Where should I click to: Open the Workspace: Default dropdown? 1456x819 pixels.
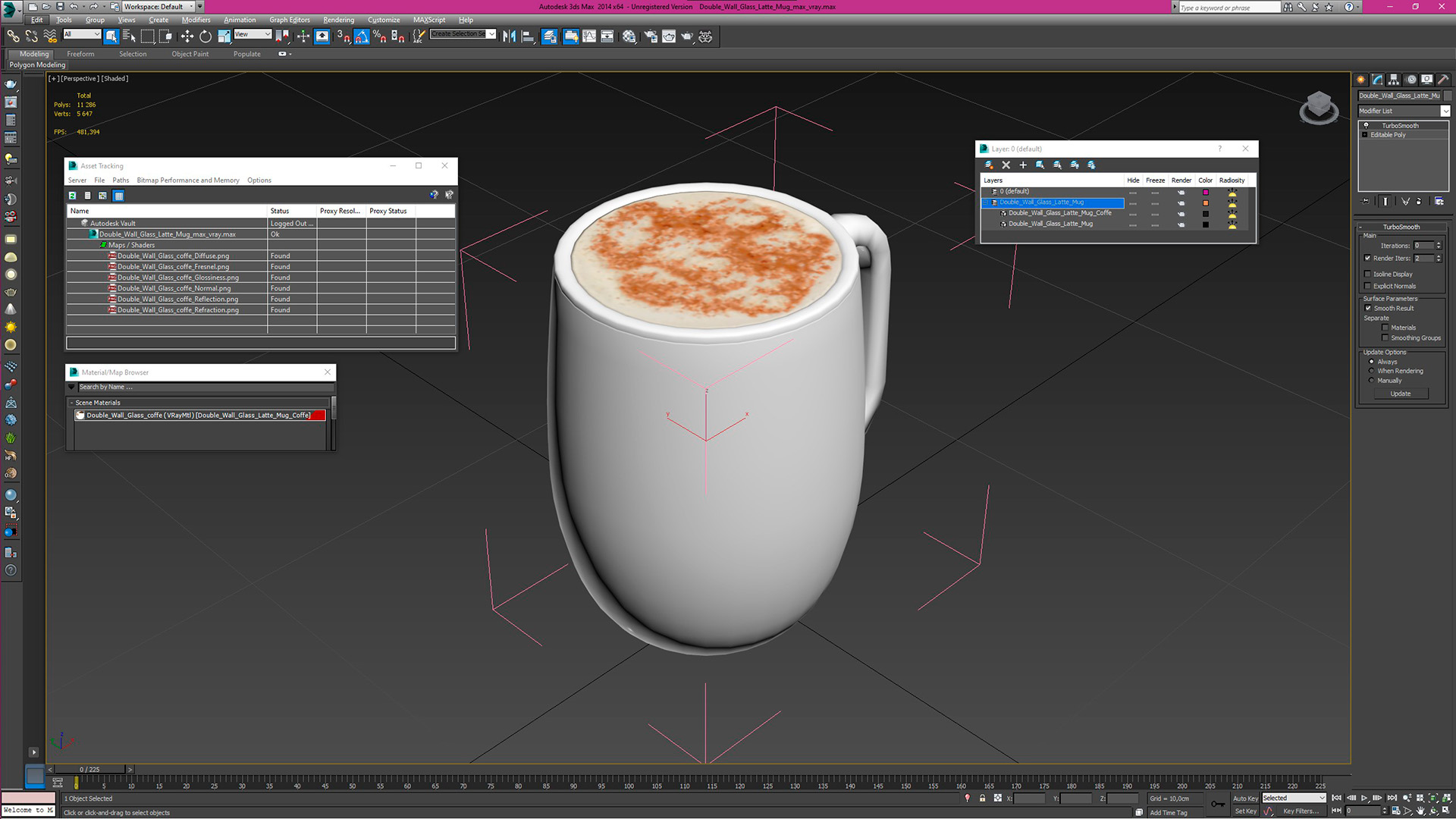[x=158, y=7]
